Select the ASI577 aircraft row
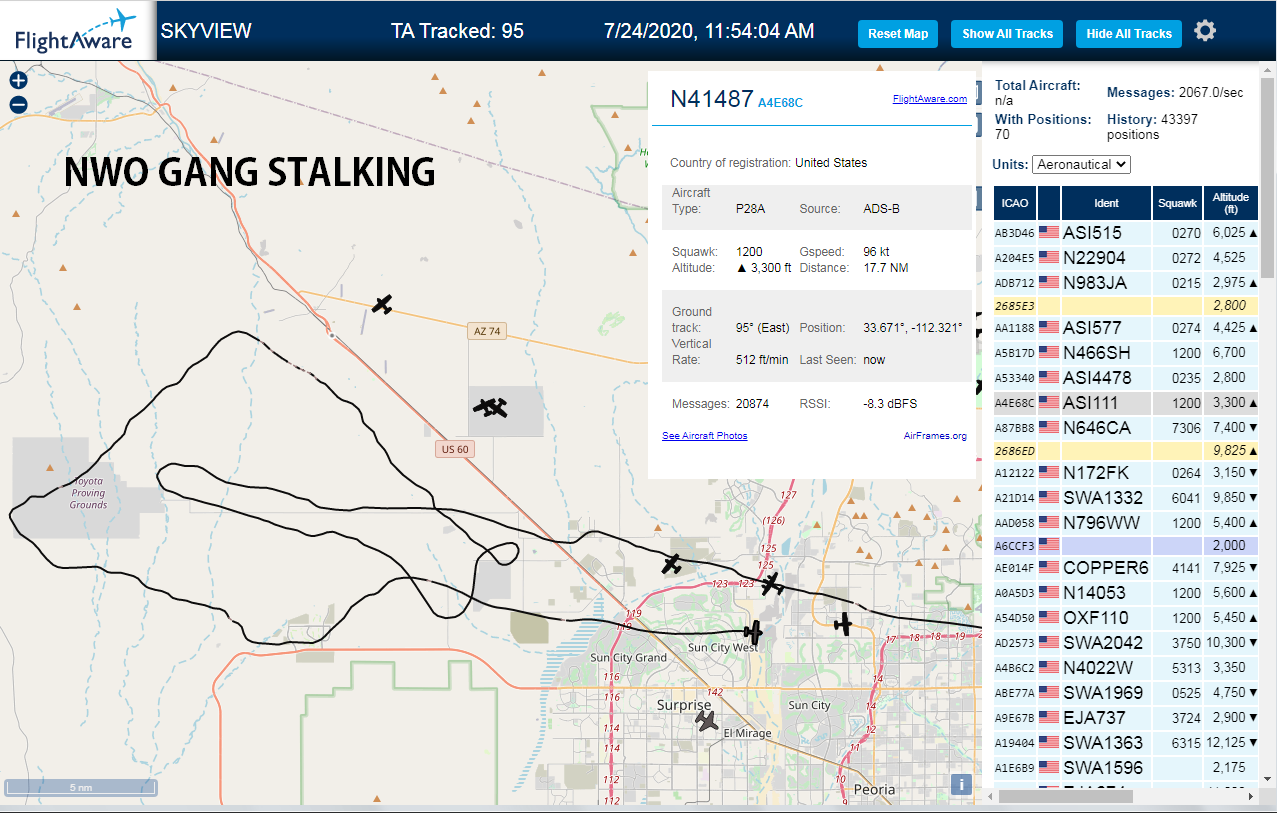The image size is (1277, 813). pos(1127,328)
